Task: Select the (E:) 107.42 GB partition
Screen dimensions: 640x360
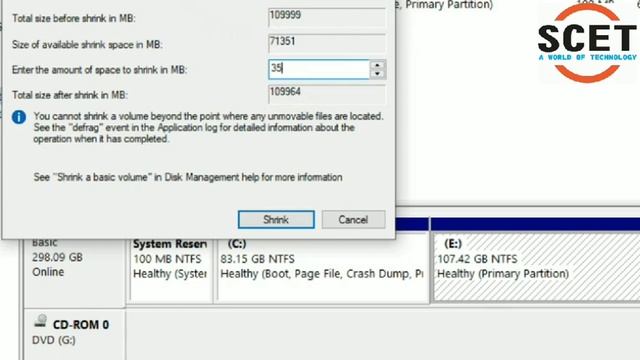Action: point(536,267)
